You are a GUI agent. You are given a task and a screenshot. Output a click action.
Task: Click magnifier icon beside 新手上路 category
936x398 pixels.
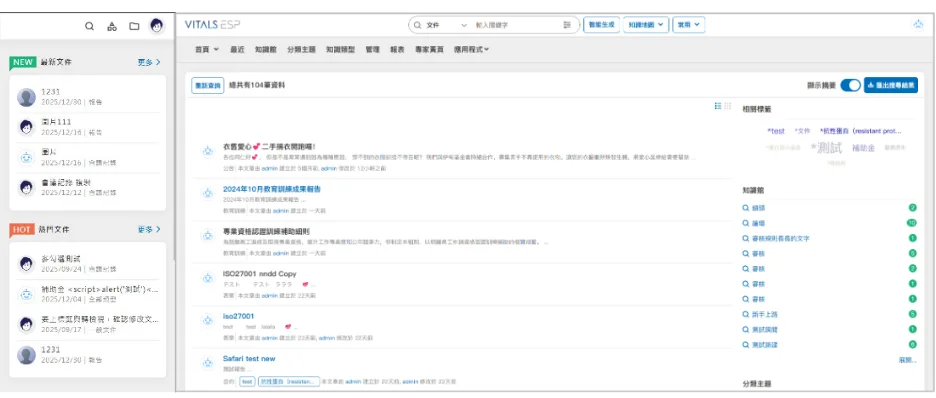point(745,314)
